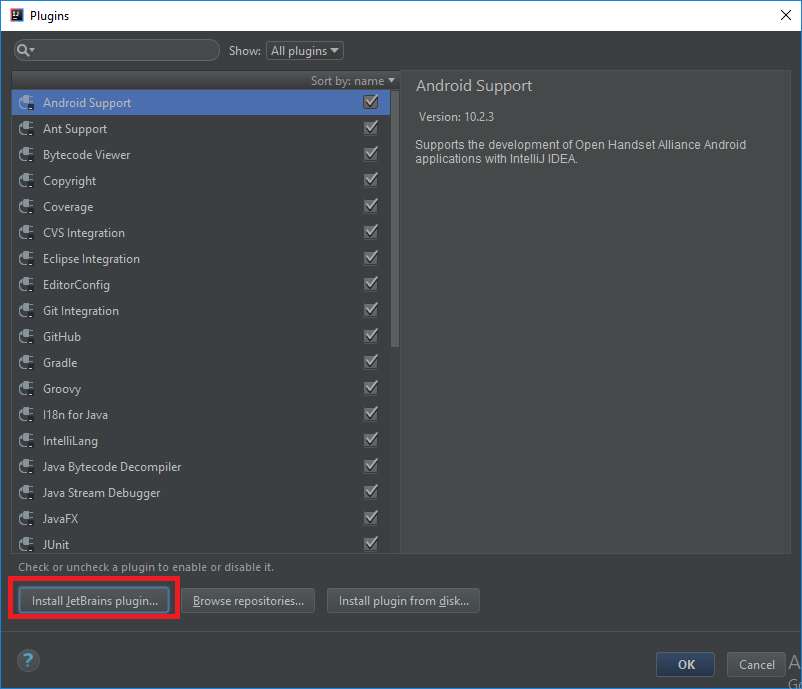Dismiss the dialog with Cancel
The image size is (802, 689).
pos(756,664)
